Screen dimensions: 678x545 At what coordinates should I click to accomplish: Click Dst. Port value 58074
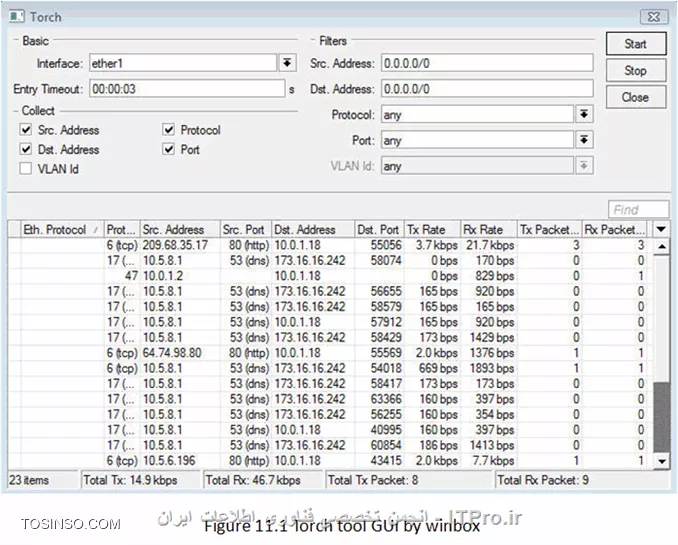386,261
